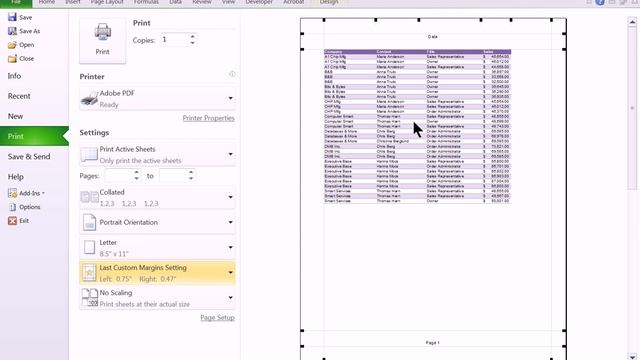Expand the Print Active Sheets dropdown arrow
This screenshot has width=640, height=360.
pos(231,154)
